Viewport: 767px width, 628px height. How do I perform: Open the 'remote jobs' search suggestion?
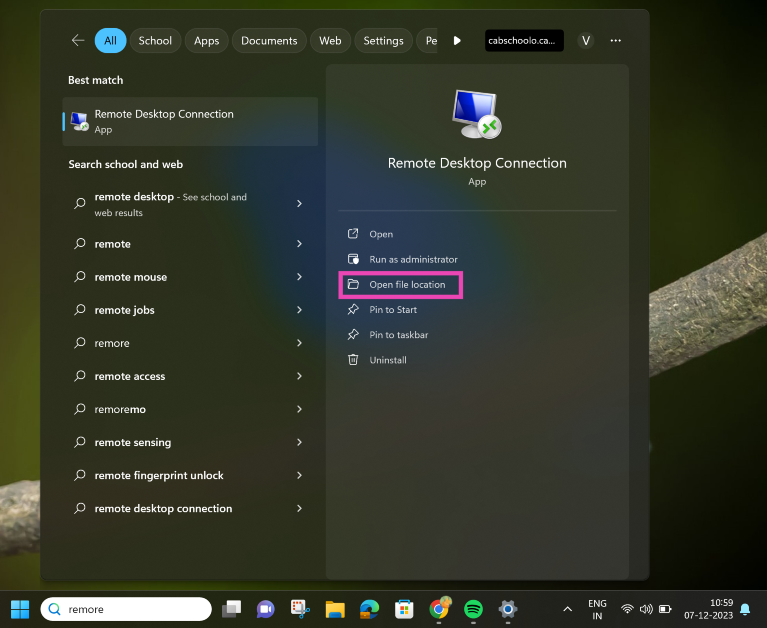125,310
